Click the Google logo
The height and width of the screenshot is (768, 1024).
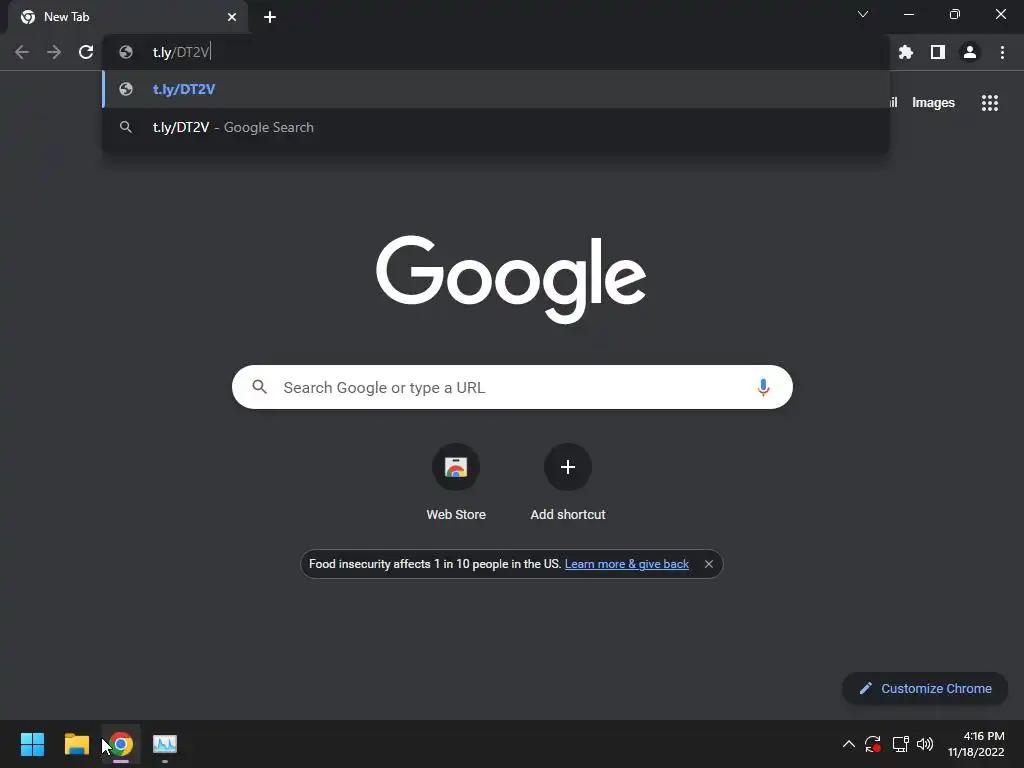(511, 279)
